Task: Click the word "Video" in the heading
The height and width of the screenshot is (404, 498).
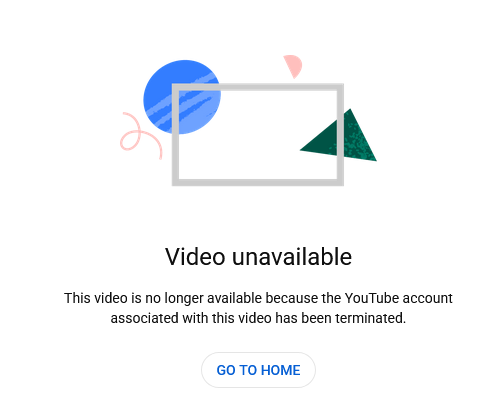Action: coord(195,257)
